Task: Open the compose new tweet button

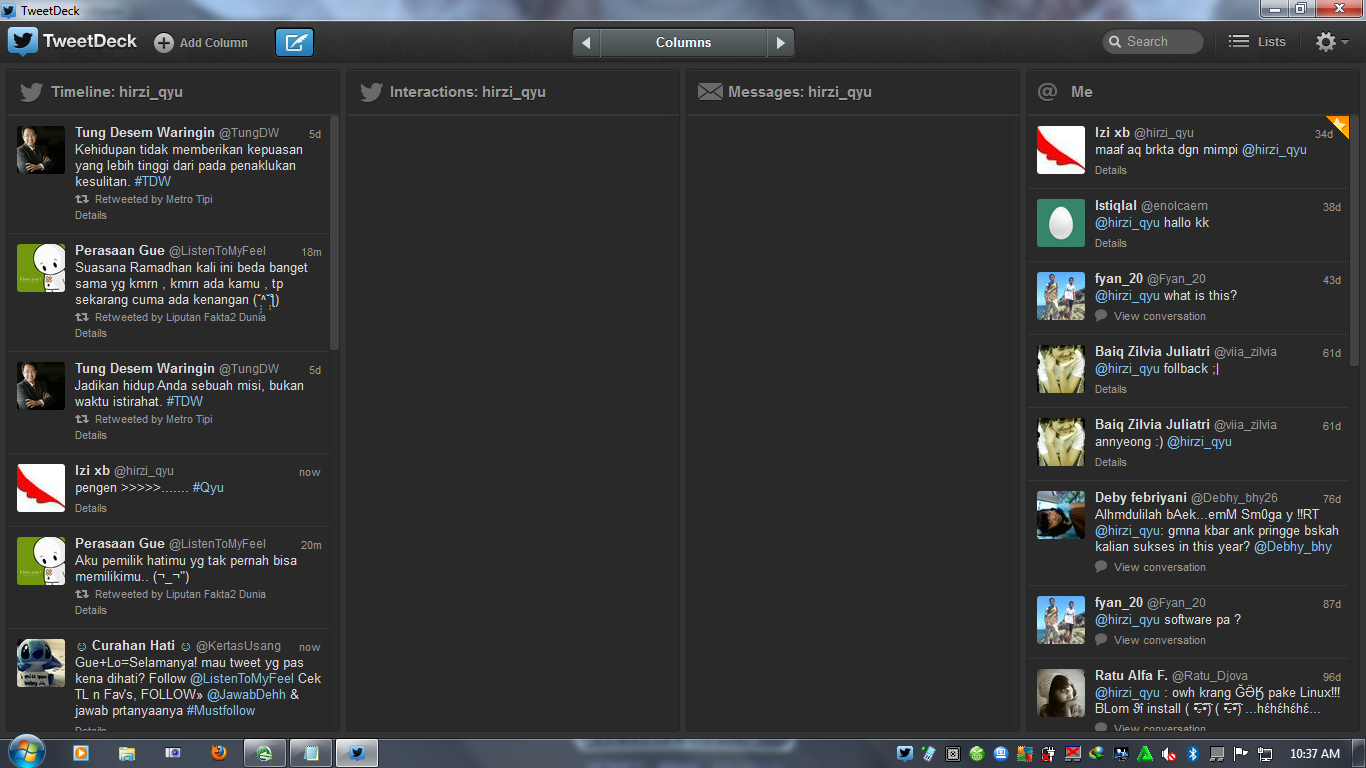Action: (x=294, y=42)
